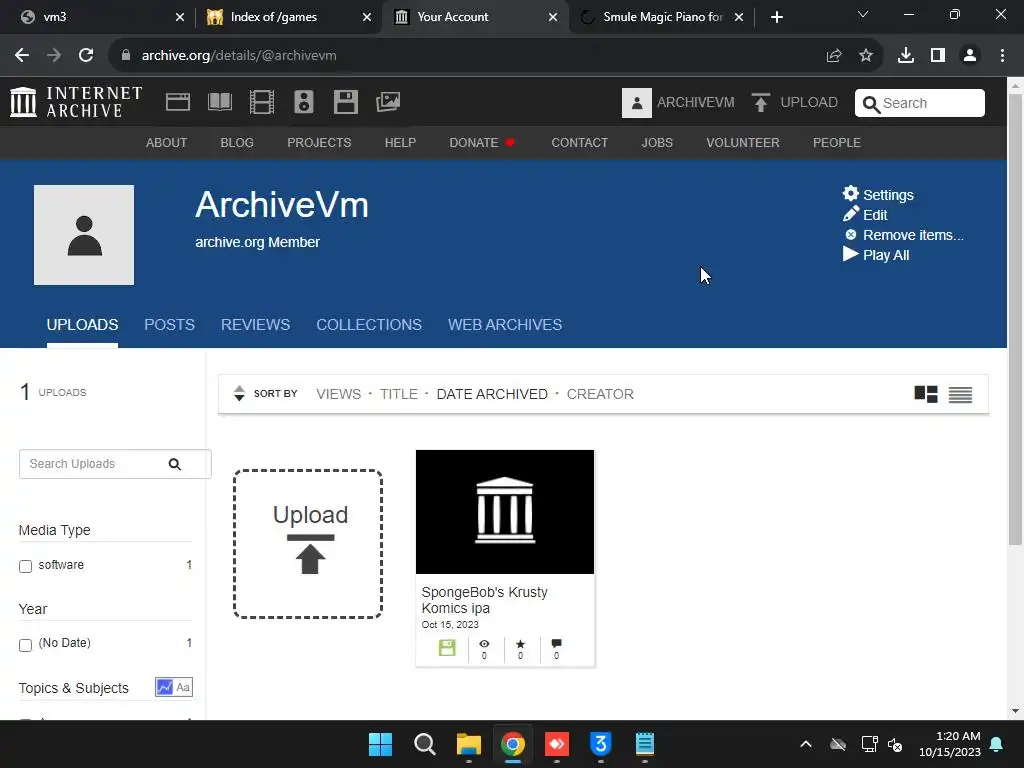Open SpongeBob's Krusty Komics ipa thumbnail
1024x768 pixels.
505,512
